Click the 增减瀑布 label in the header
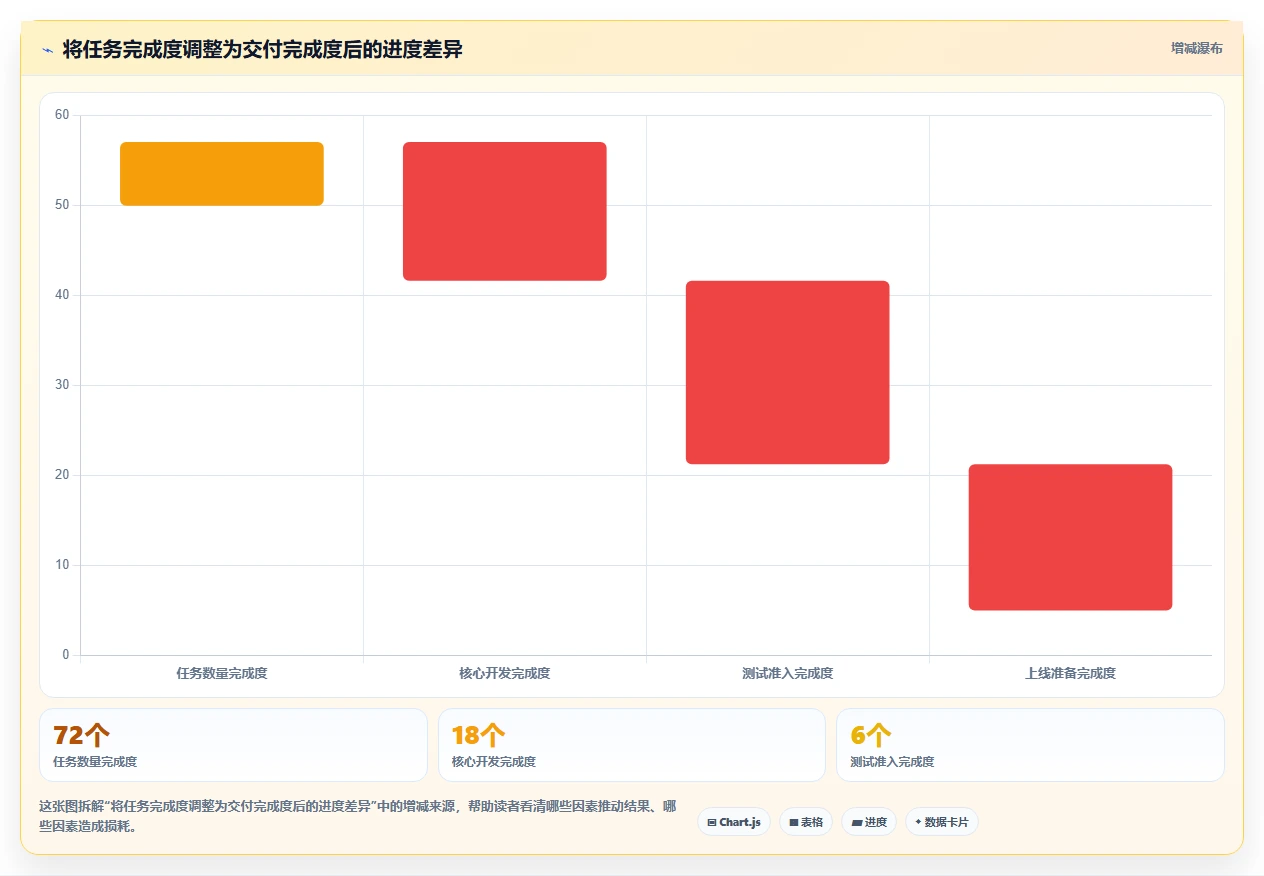 click(x=1196, y=48)
